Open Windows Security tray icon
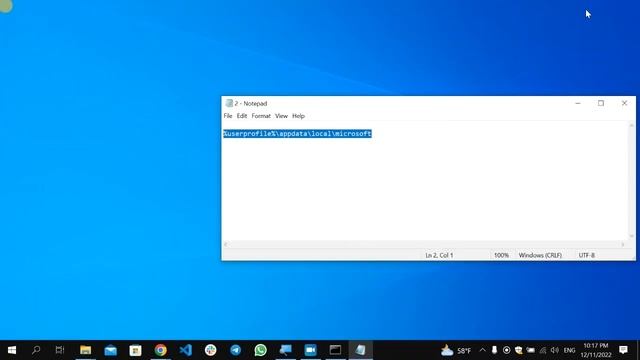 click(x=518, y=350)
